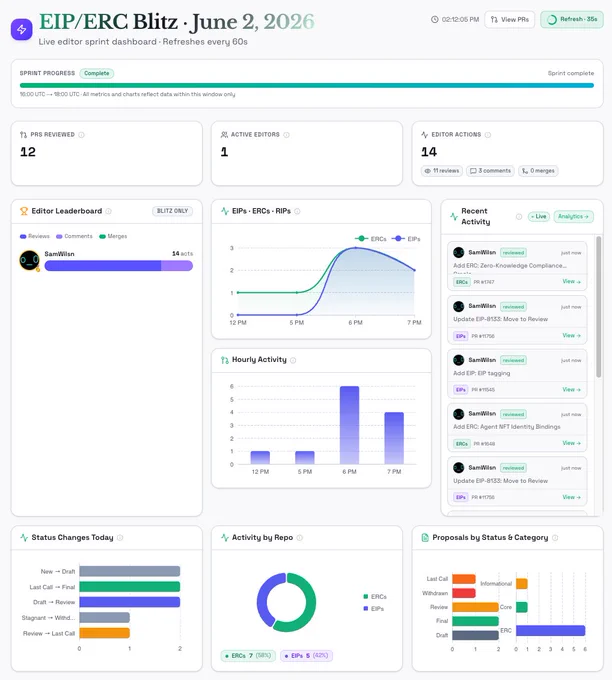Toggle Reviews legend in leaderboard
This screenshot has height=680, width=612.
point(35,236)
